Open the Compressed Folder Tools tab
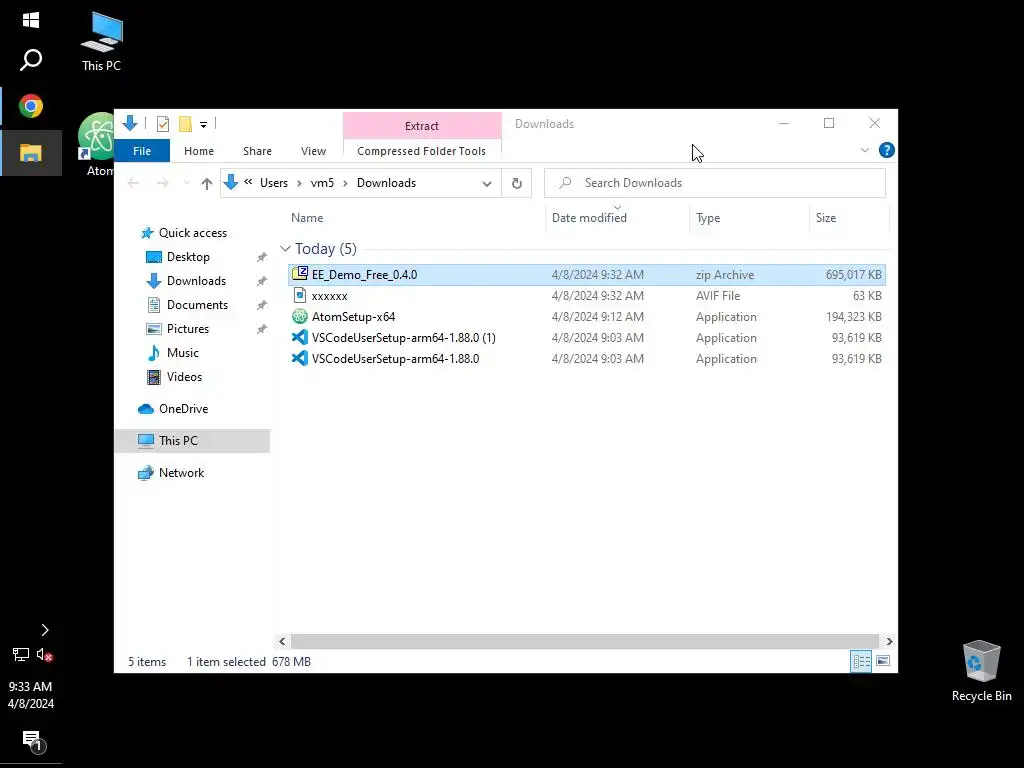The image size is (1024, 768). pos(422,151)
